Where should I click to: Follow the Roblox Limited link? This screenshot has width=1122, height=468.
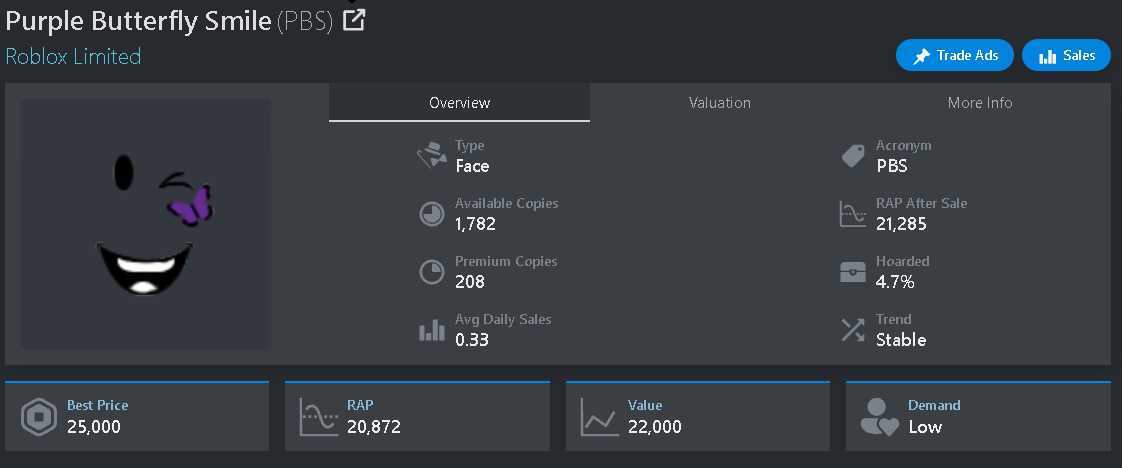coord(73,57)
